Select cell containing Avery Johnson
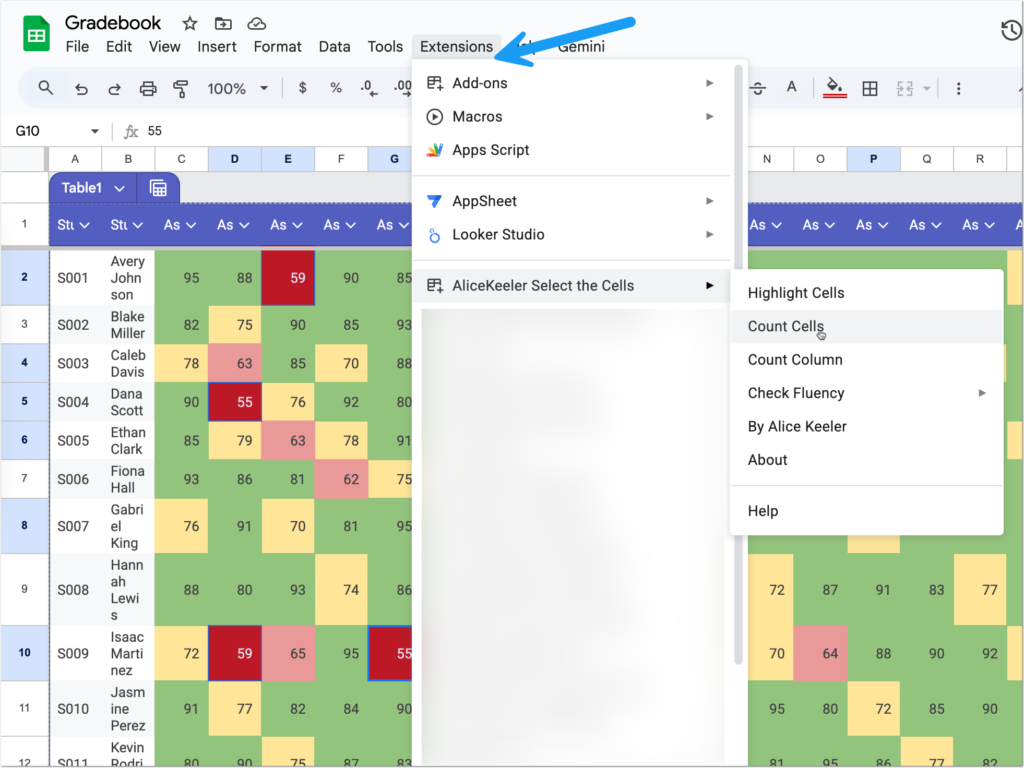The height and width of the screenshot is (768, 1024). tap(127, 278)
